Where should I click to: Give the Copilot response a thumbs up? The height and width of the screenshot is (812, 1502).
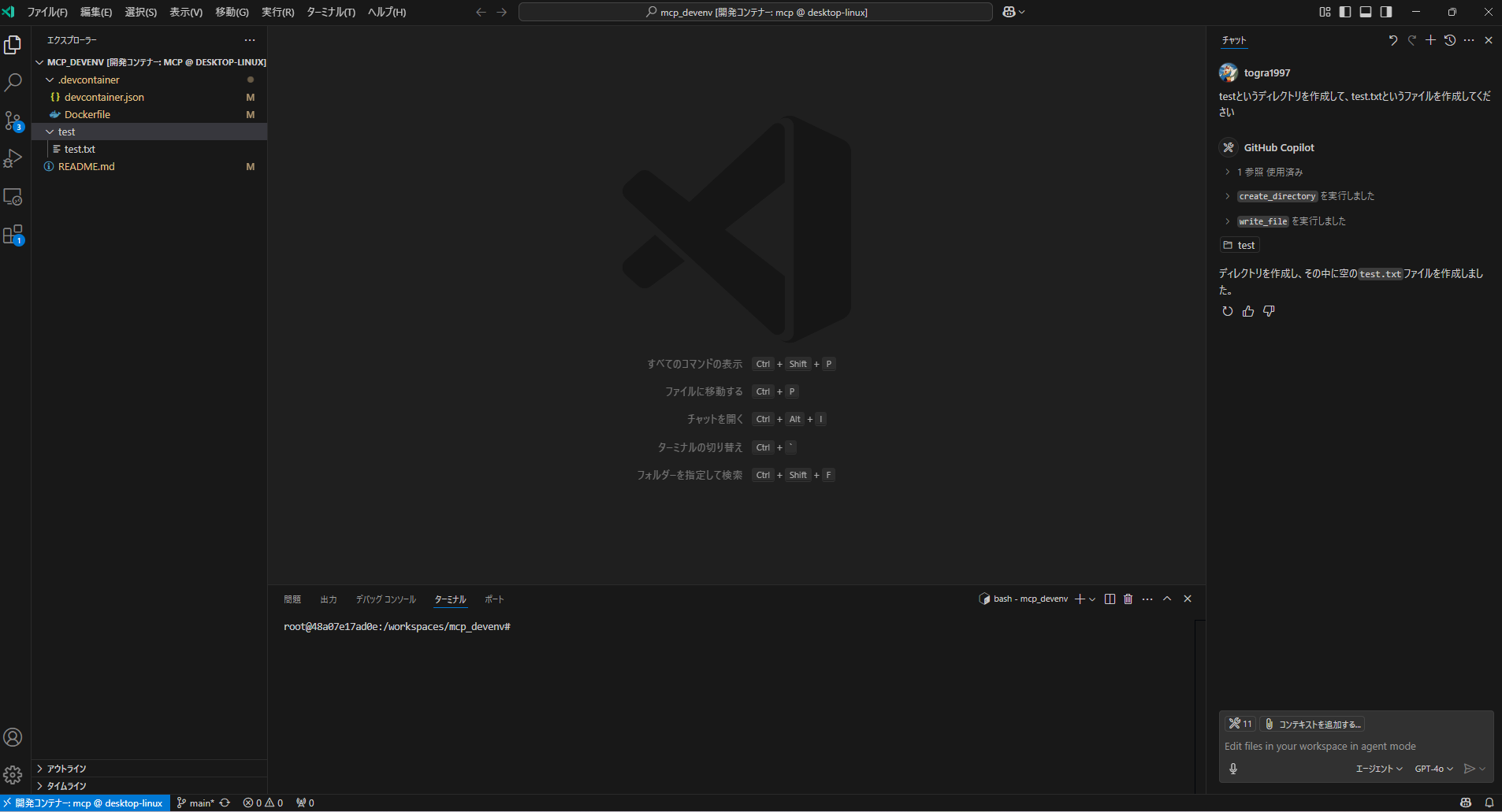1248,311
